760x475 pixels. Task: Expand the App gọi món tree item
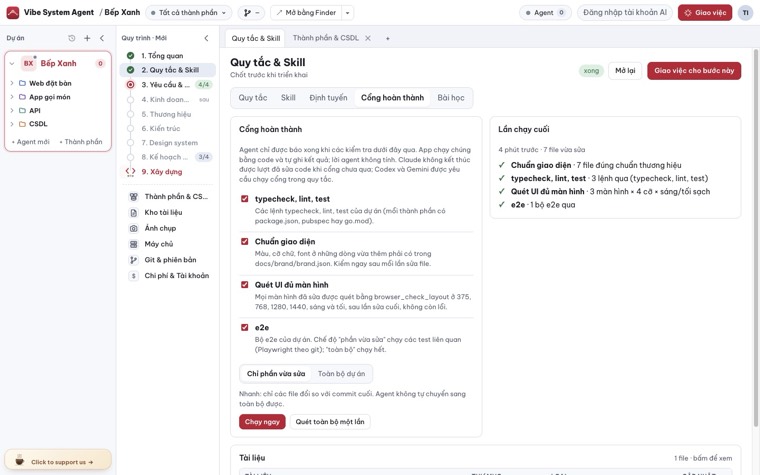(x=12, y=97)
